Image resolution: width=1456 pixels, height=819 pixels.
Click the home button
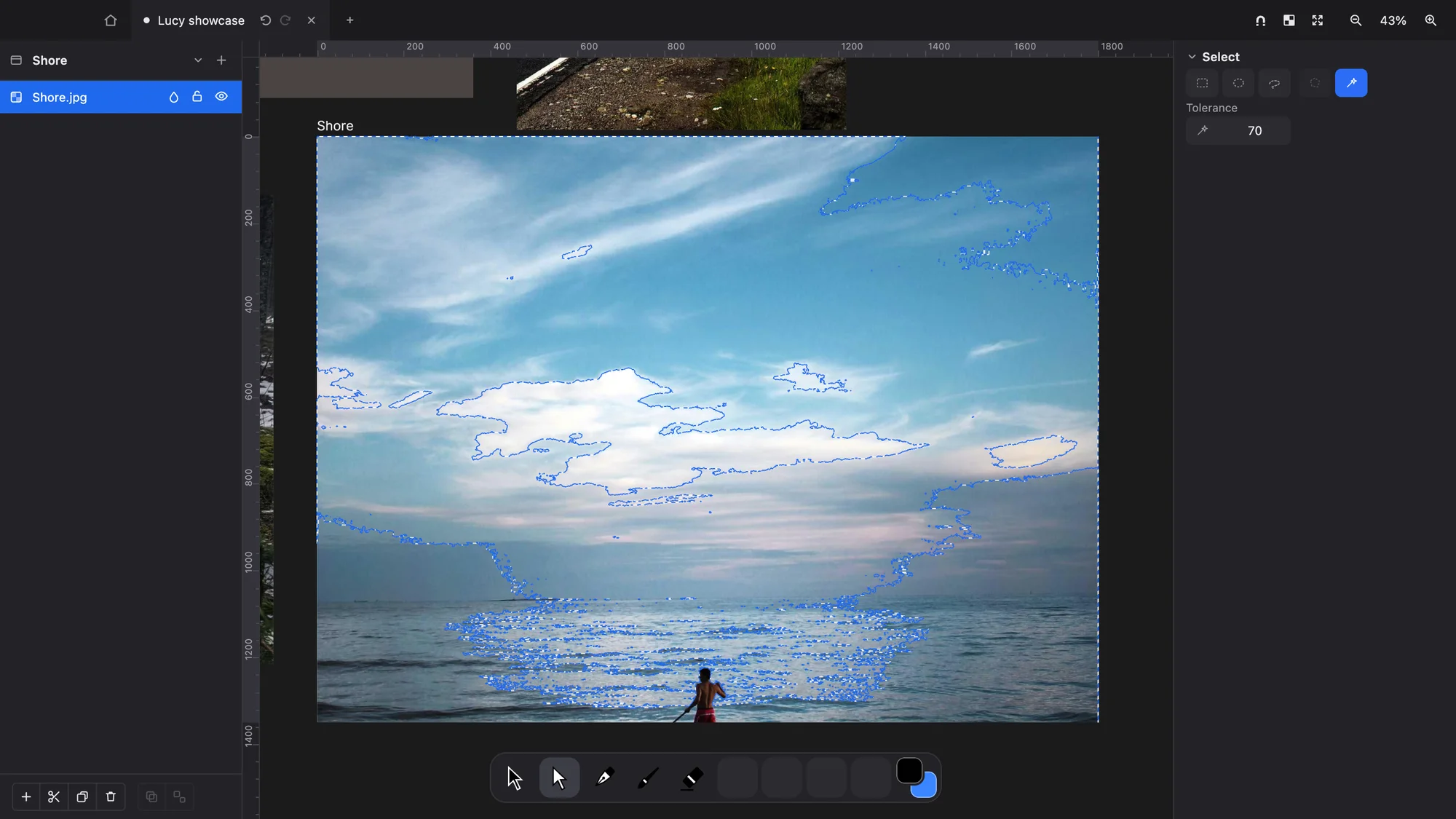(111, 20)
